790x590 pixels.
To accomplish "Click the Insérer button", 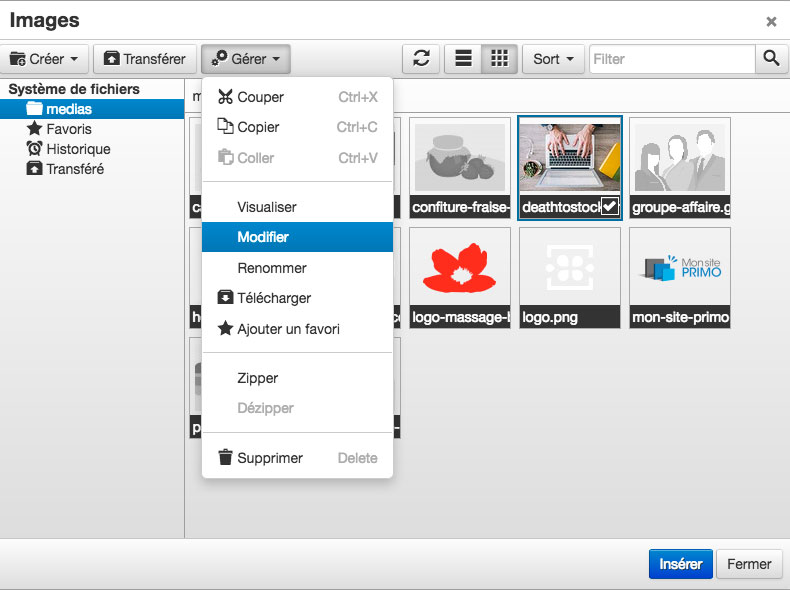I will coord(680,564).
